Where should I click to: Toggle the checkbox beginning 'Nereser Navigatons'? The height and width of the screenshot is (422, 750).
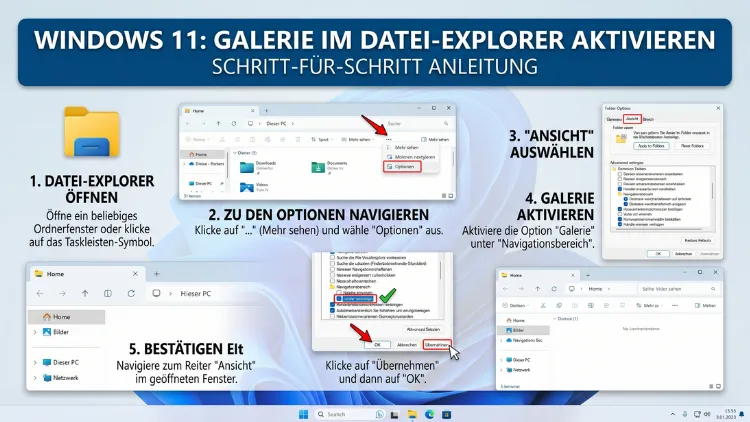tap(332, 269)
